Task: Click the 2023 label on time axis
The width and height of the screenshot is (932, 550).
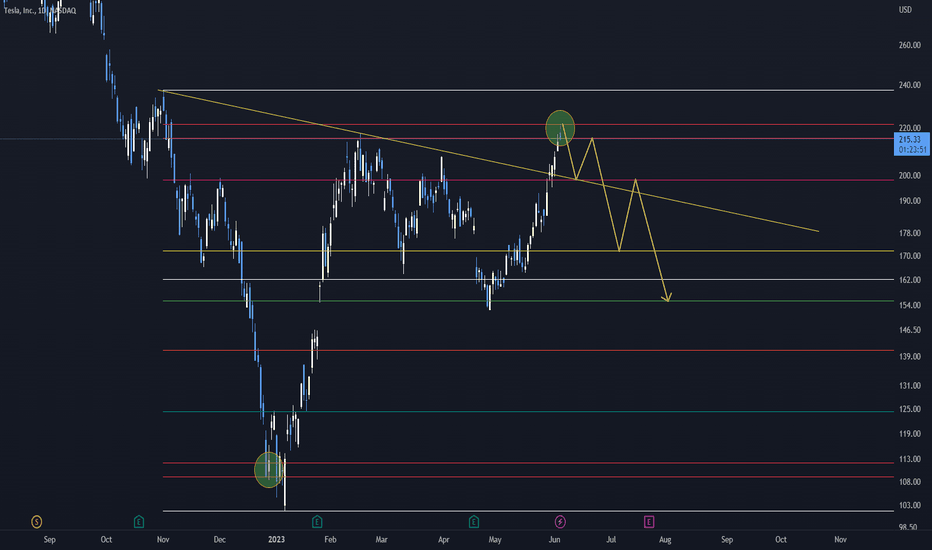Action: (x=276, y=539)
